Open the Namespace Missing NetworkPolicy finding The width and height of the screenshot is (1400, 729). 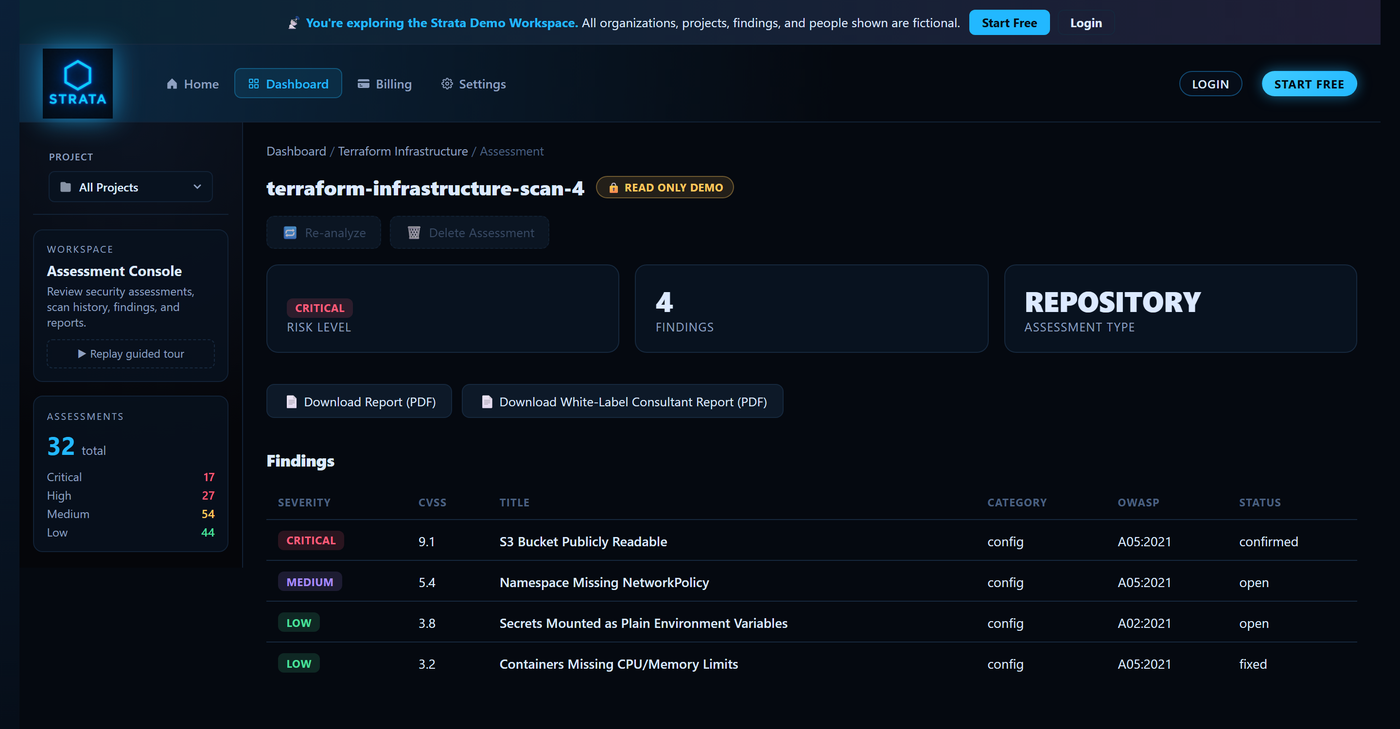point(604,582)
